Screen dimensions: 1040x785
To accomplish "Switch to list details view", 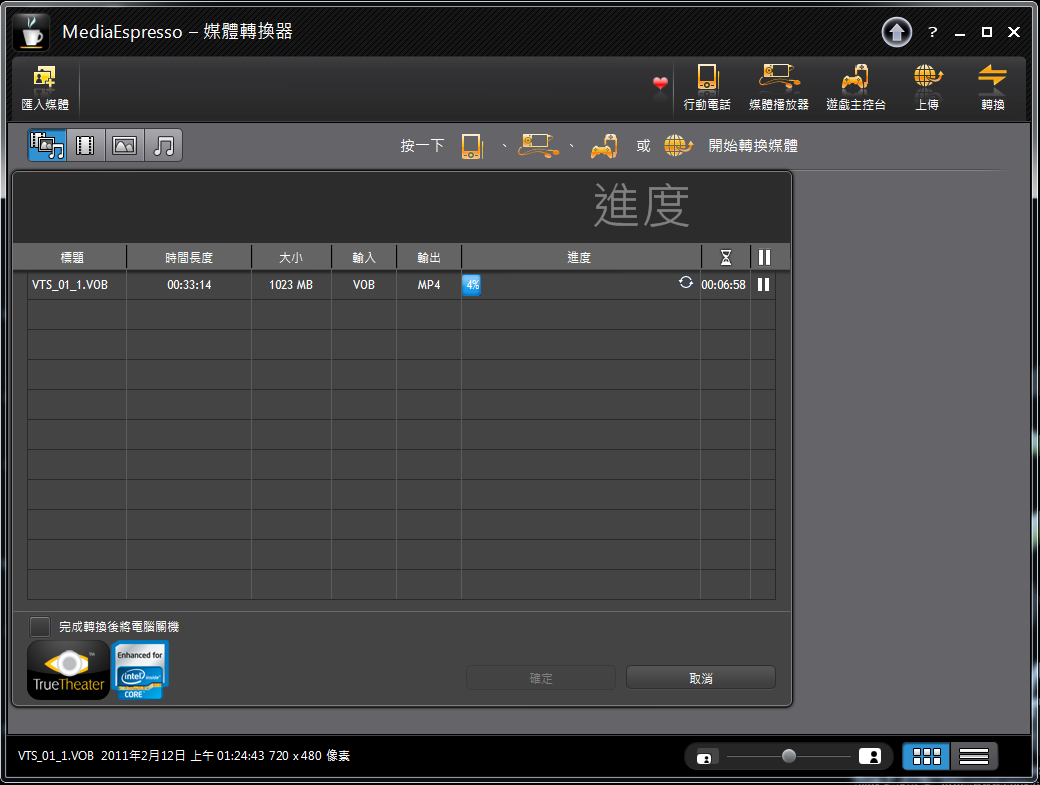I will click(974, 756).
